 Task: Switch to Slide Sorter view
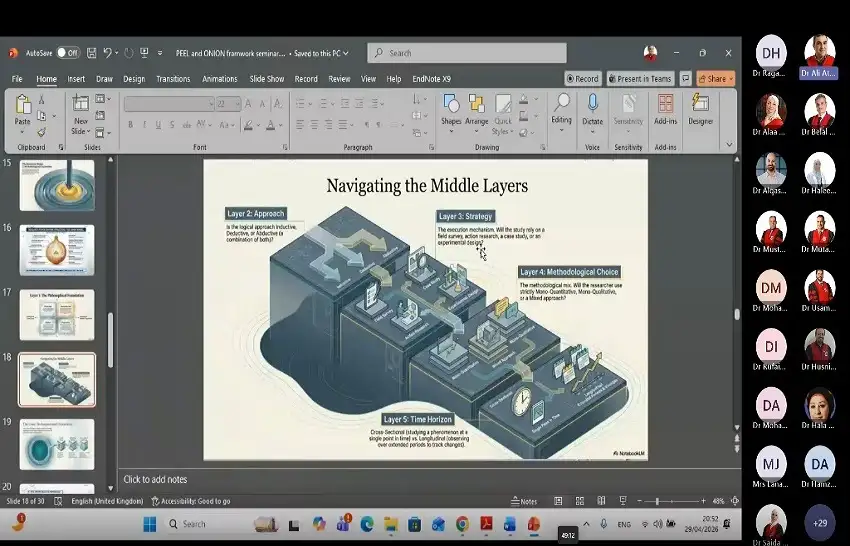tap(579, 501)
